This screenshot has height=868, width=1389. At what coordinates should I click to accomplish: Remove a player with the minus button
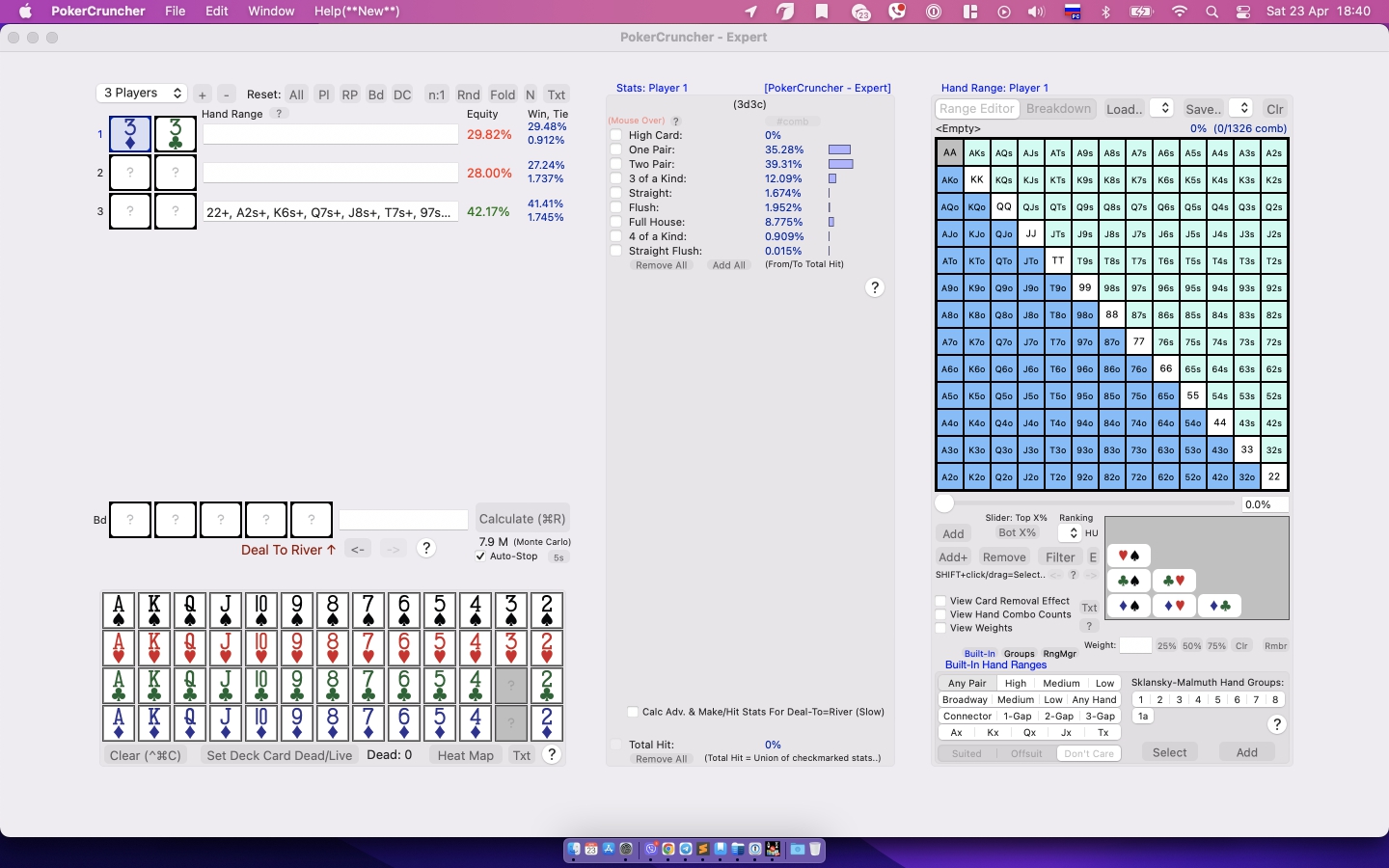click(226, 95)
